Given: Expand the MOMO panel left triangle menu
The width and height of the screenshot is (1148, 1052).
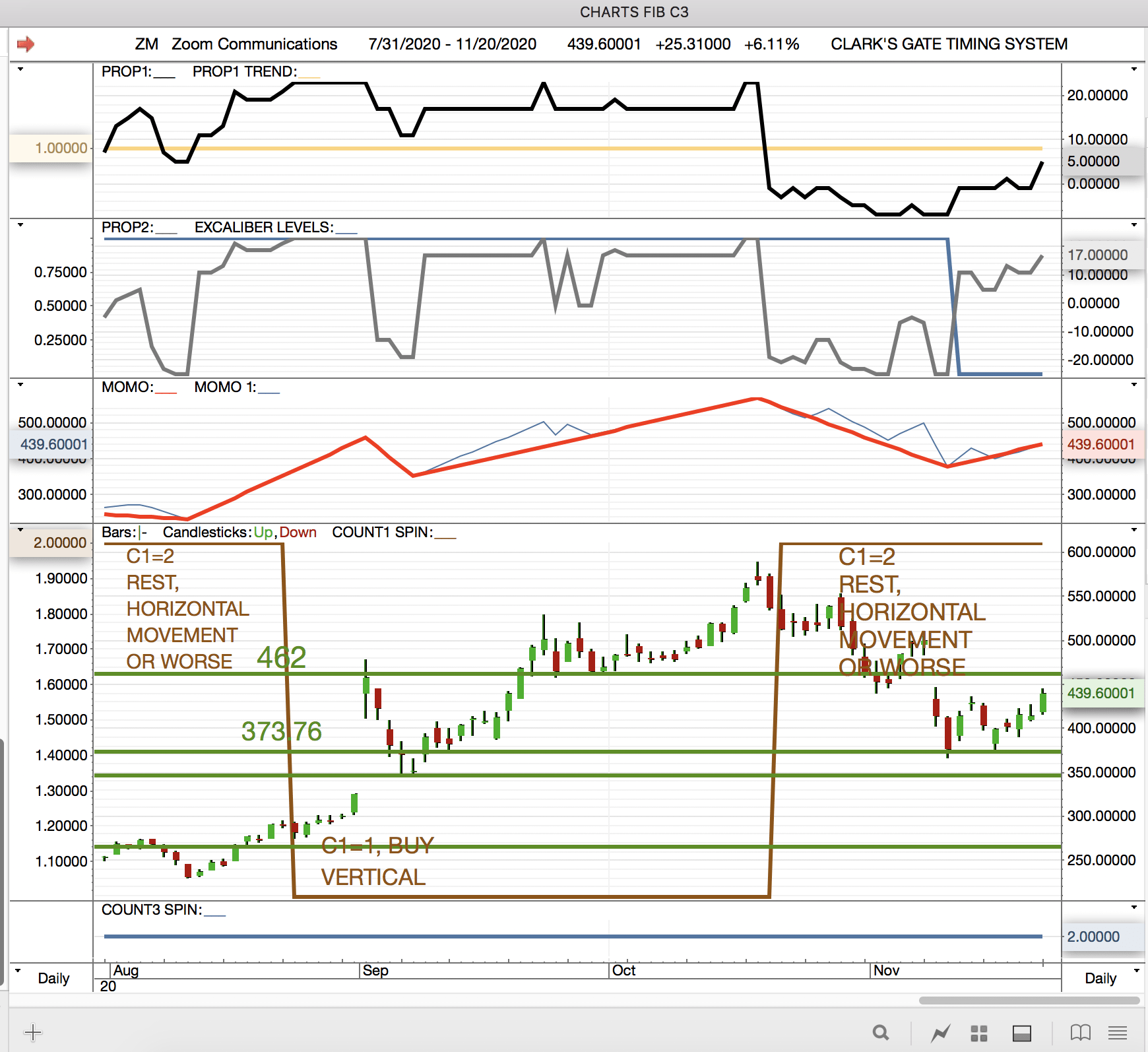Looking at the screenshot, I should pos(20,384).
